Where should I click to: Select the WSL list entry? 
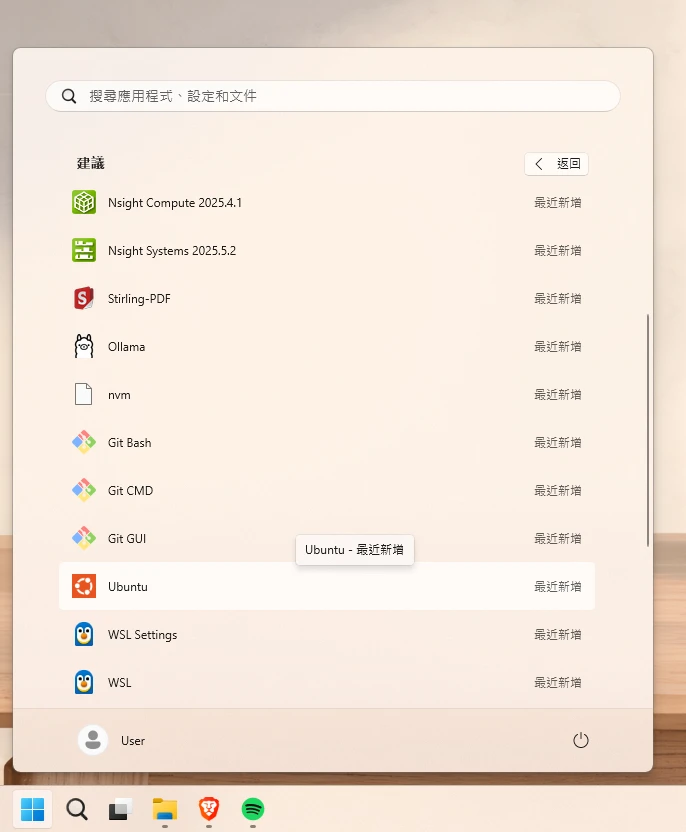coord(326,682)
